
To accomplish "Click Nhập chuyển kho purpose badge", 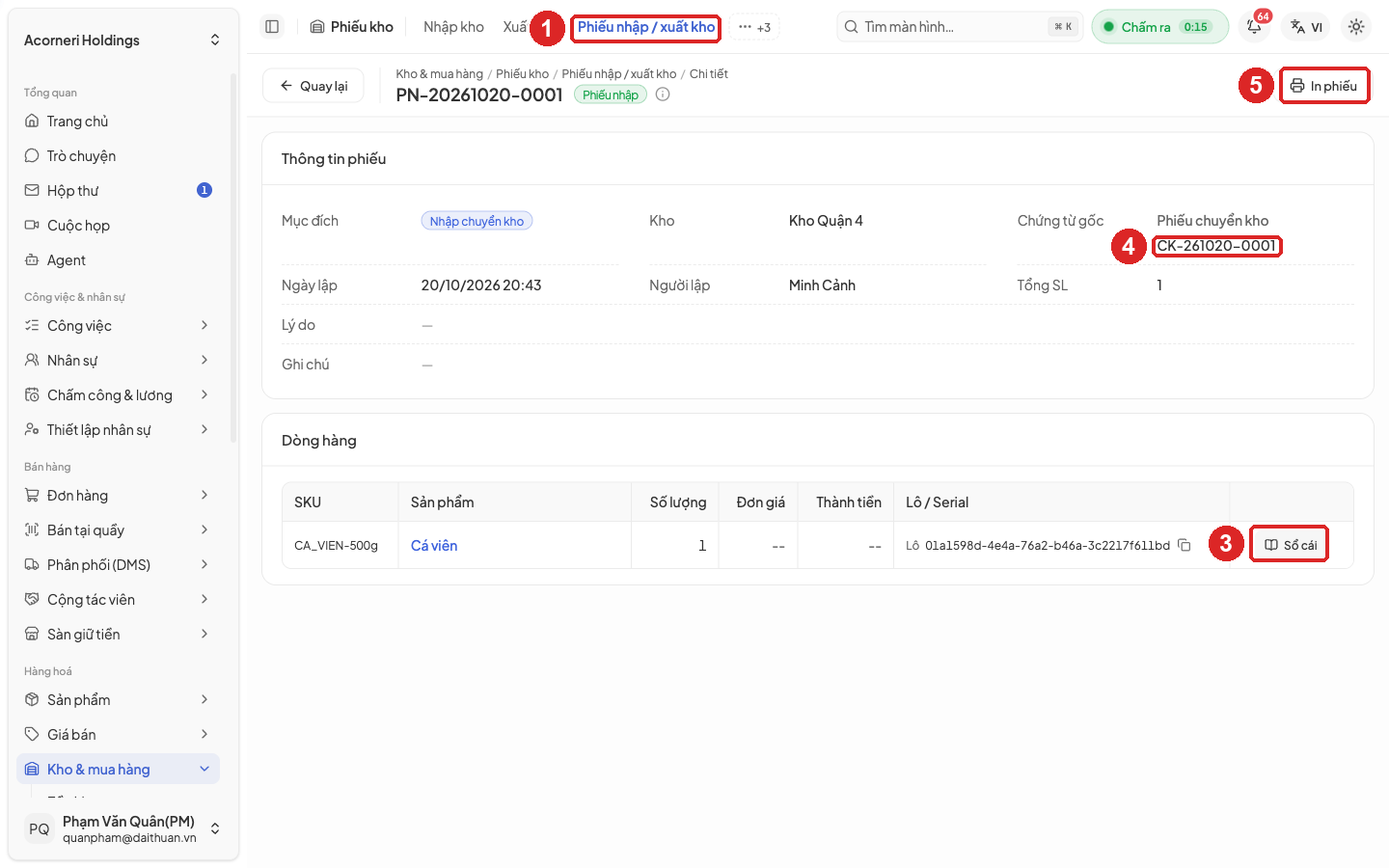I will 477,221.
